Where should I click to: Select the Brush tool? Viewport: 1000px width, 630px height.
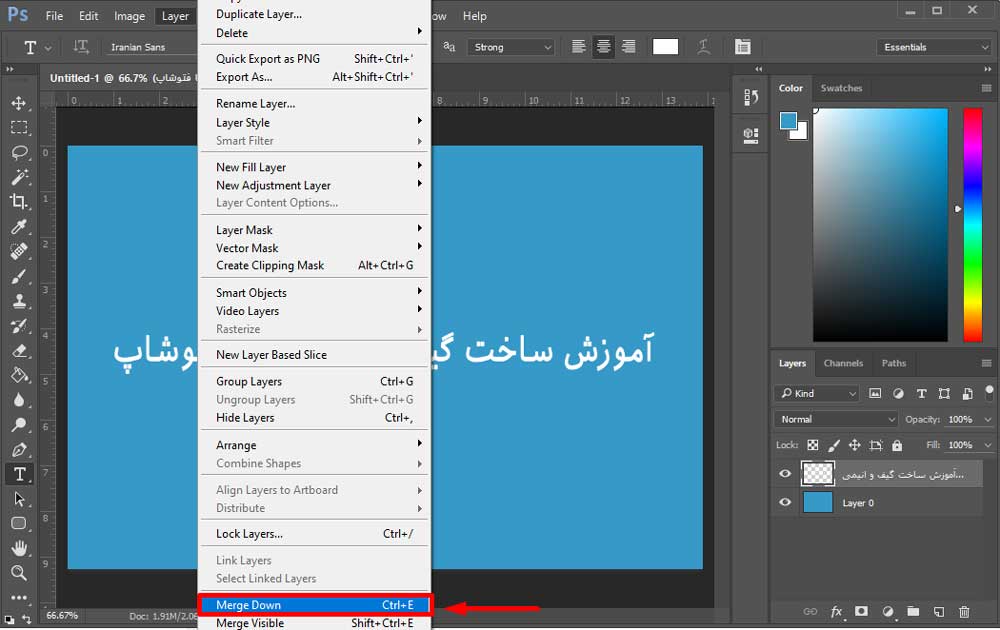pos(19,276)
